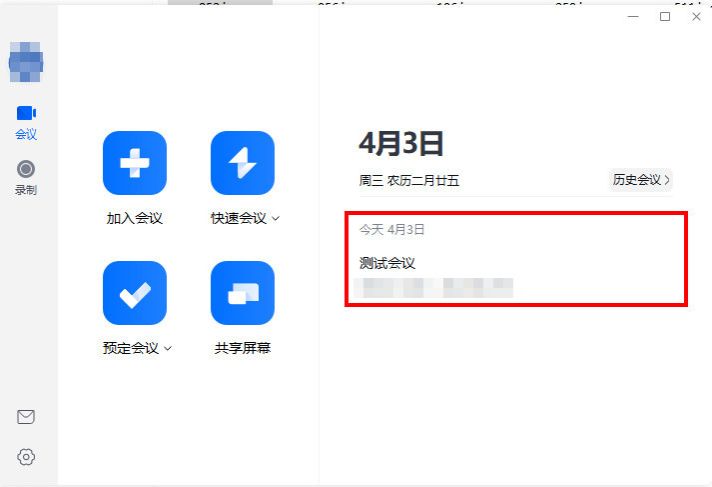The width and height of the screenshot is (712, 487).
Task: Click the 预定会议 checkmark icon
Action: 135,293
